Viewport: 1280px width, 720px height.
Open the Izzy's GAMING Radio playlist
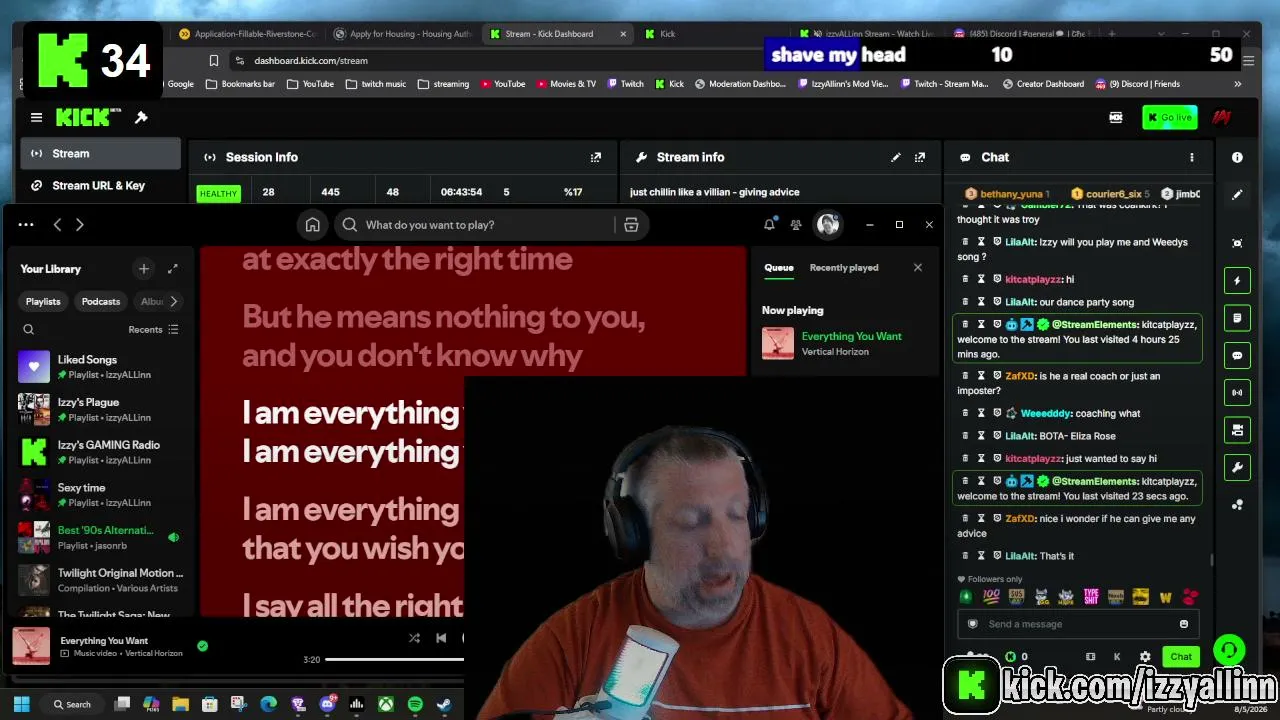click(x=100, y=452)
